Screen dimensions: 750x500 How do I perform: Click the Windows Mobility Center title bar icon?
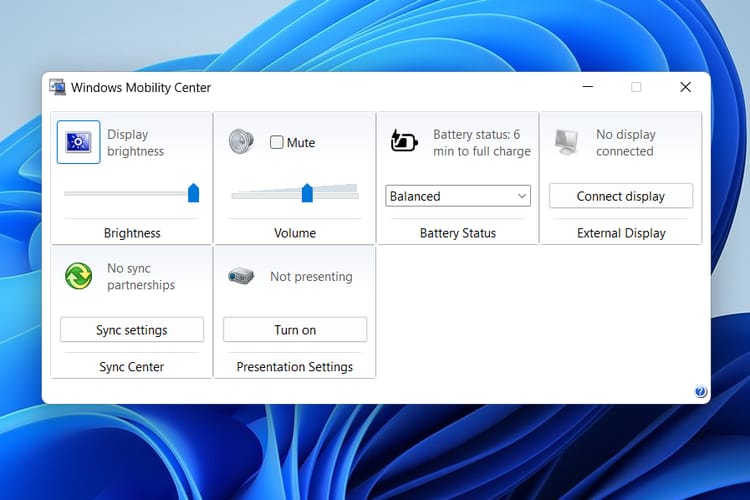57,87
